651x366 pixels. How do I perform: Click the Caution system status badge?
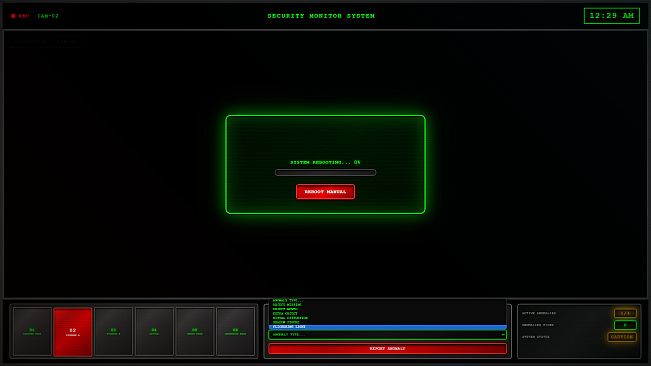click(622, 337)
